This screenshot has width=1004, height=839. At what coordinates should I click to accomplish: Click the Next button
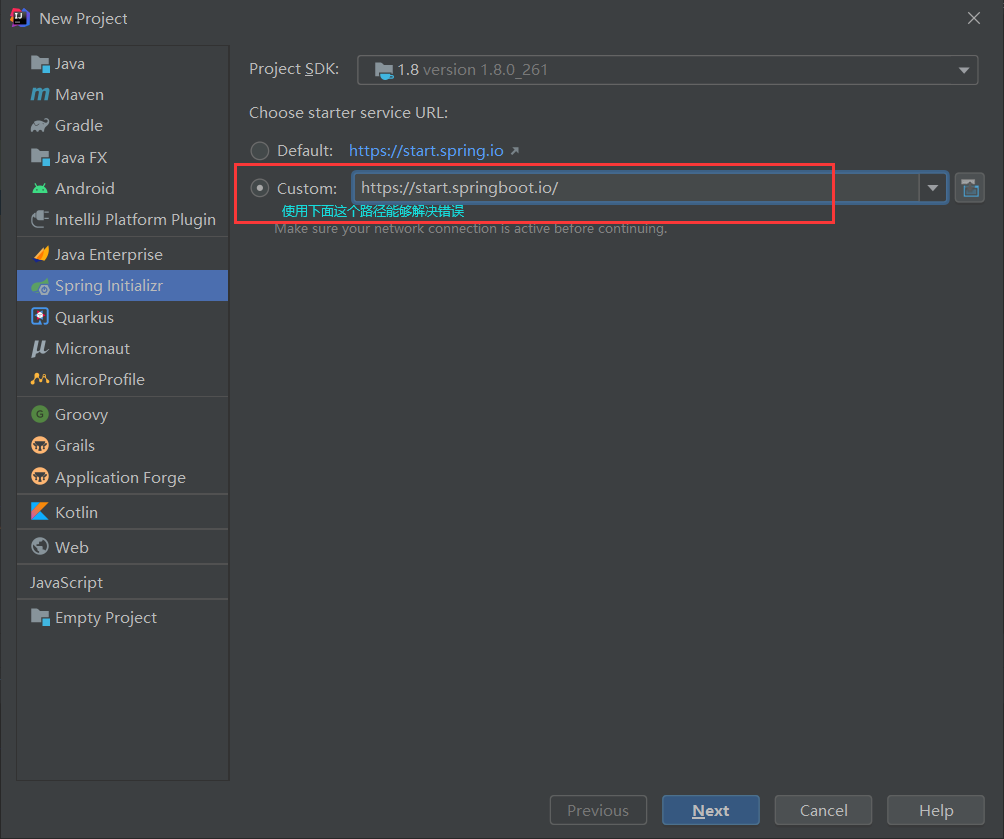click(710, 810)
